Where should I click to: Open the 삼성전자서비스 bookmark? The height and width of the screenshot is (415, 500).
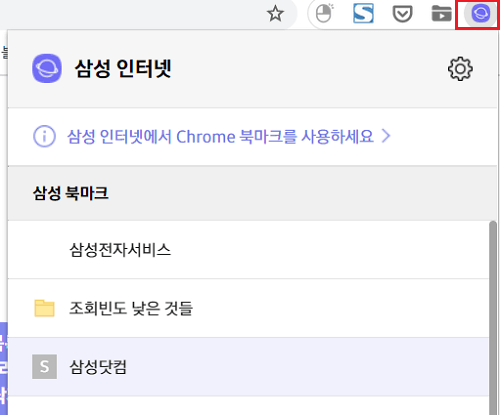point(248,250)
